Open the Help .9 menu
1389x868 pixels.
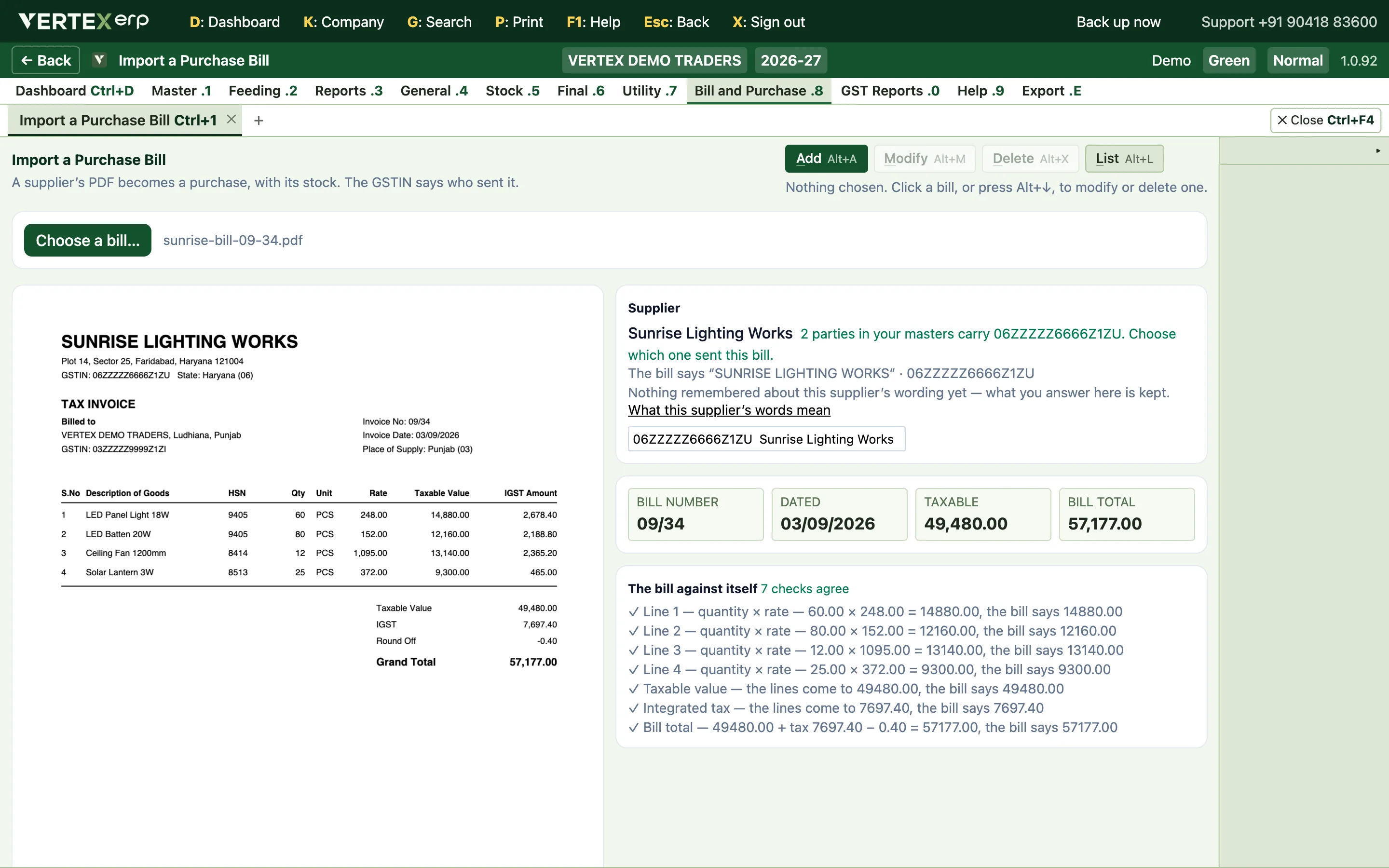pos(980,91)
